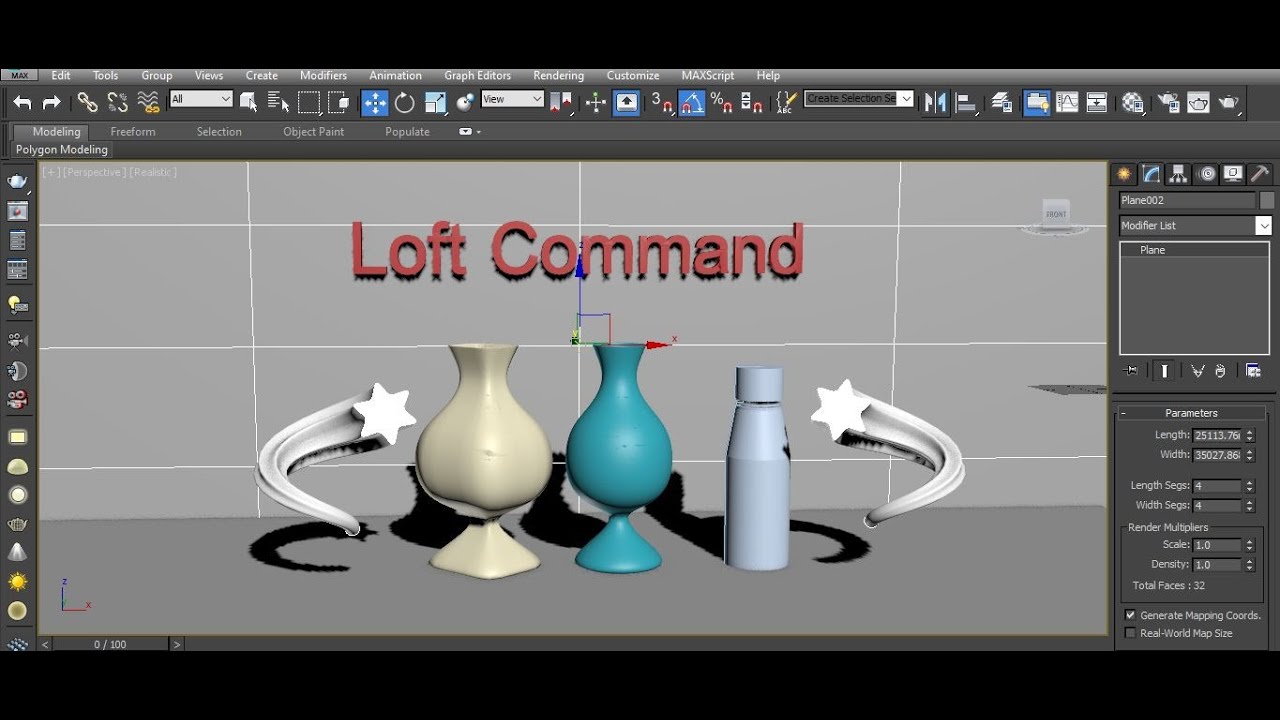This screenshot has width=1280, height=720.
Task: Open the Graph Editors menu
Action: [477, 75]
